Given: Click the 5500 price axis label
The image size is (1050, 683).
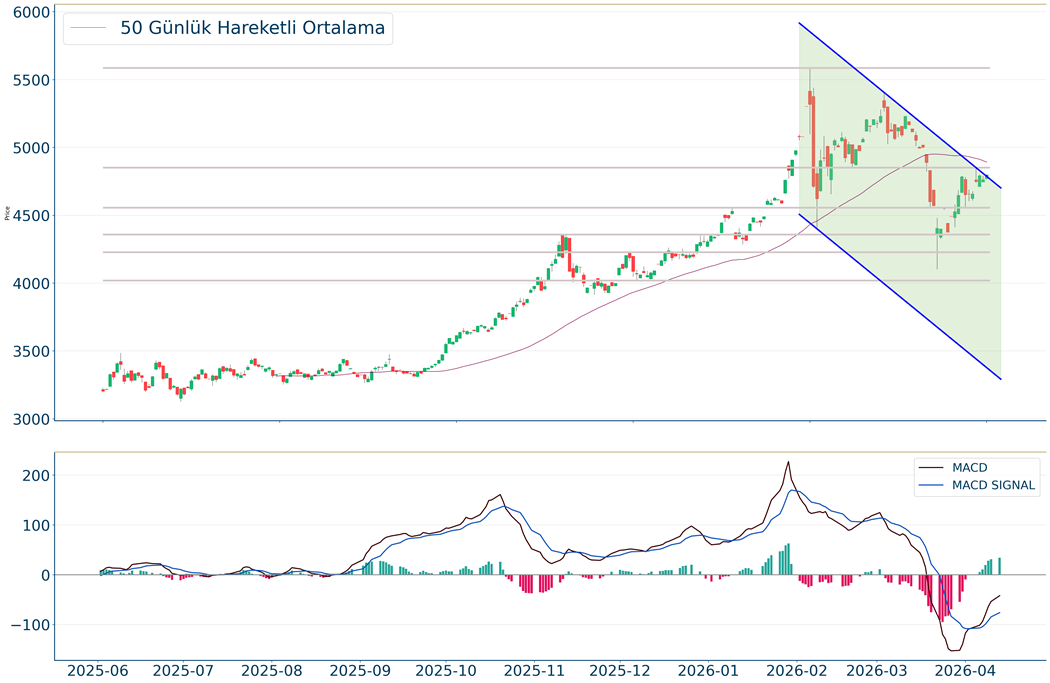Looking at the screenshot, I should [x=32, y=80].
